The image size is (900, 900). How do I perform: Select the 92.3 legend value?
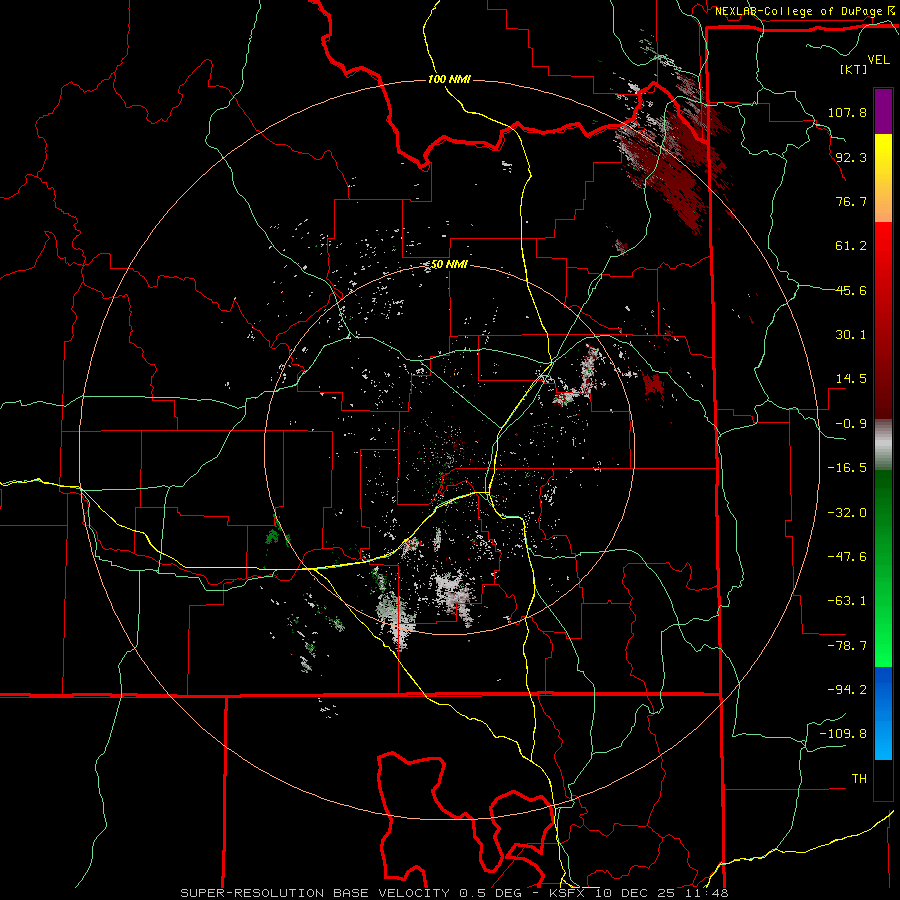851,157
